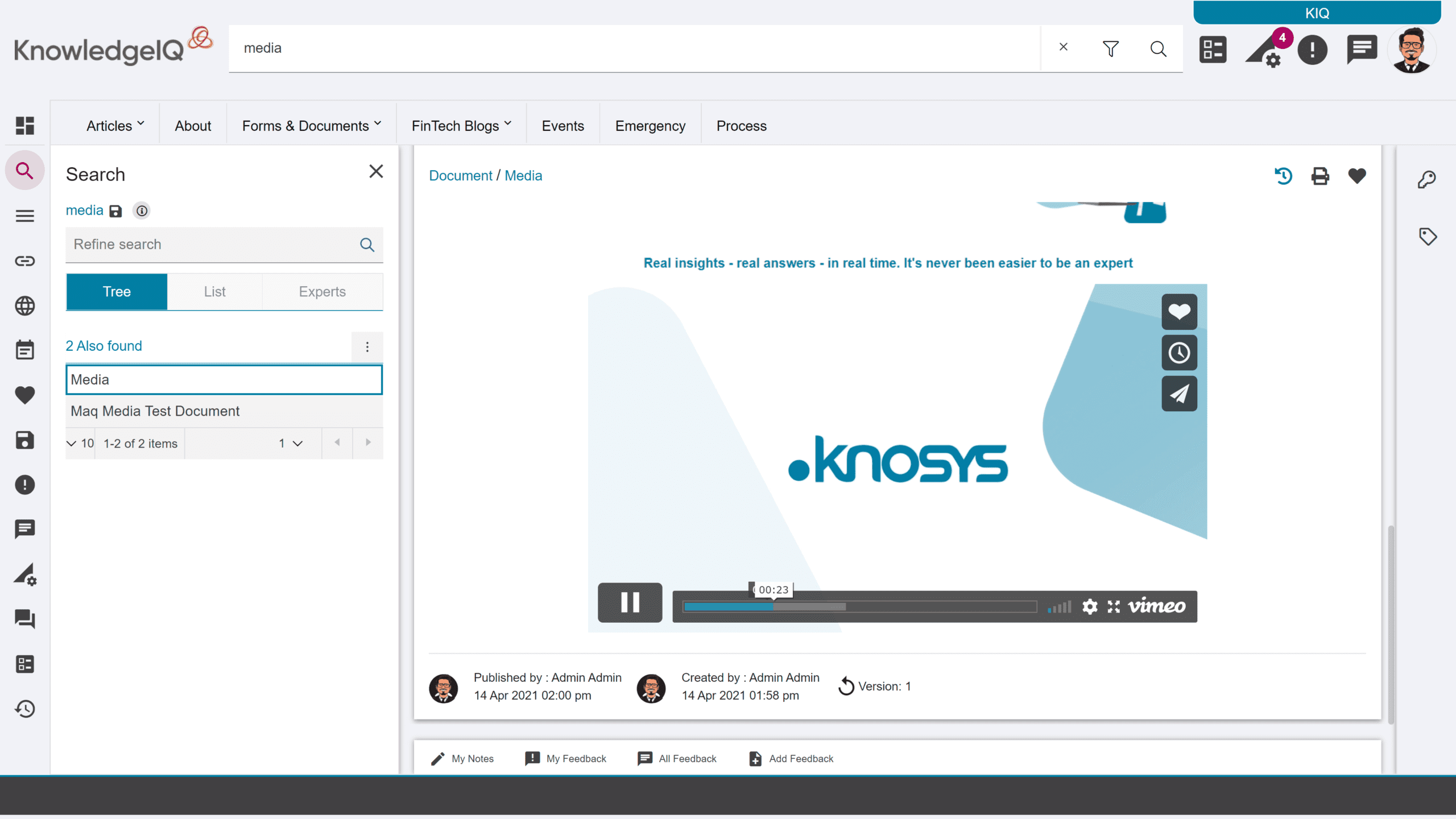Open the task list icon in header
This screenshot has height=819, width=1456.
[1213, 49]
